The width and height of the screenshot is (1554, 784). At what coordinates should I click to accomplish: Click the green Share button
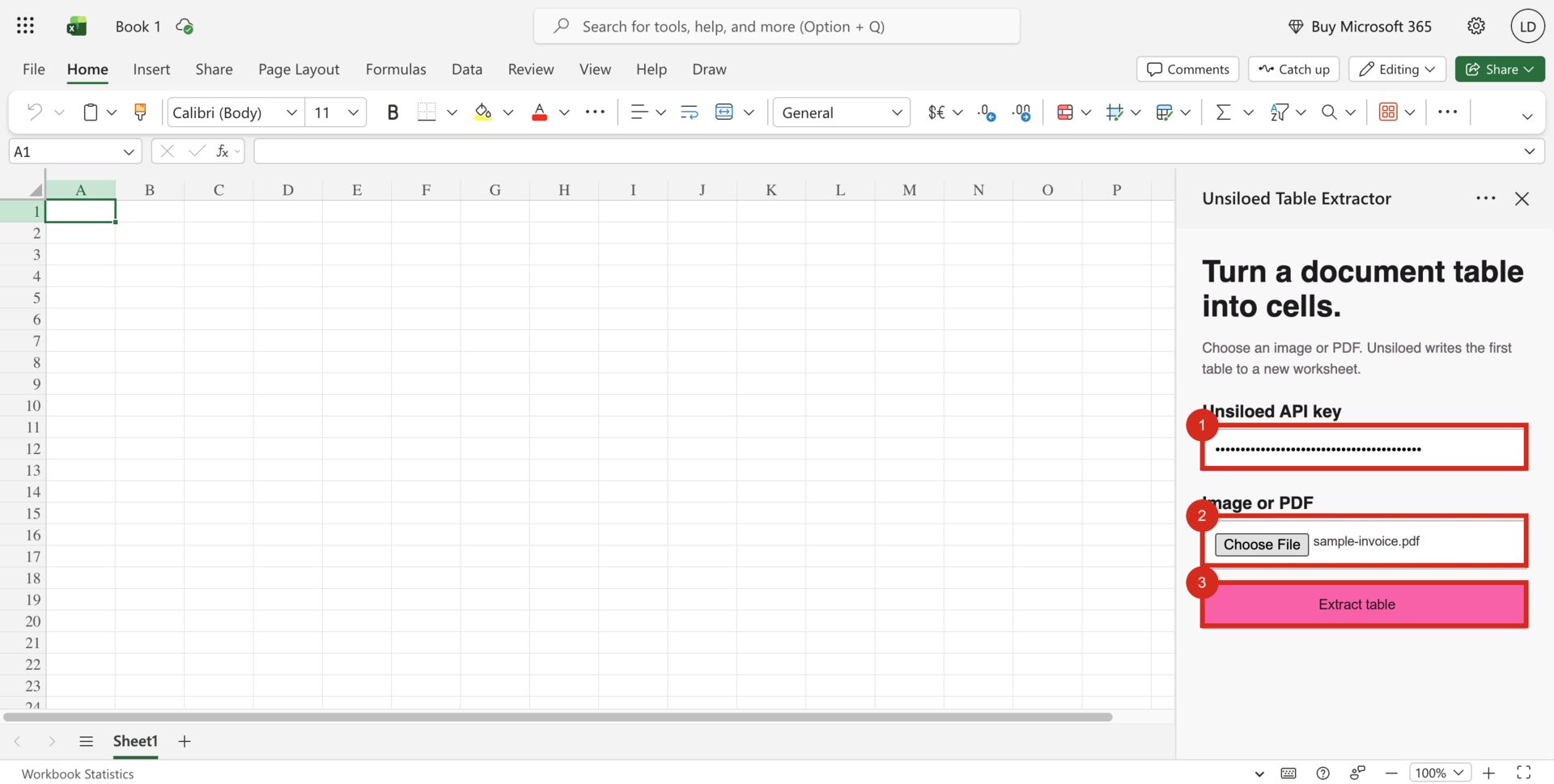(1499, 69)
